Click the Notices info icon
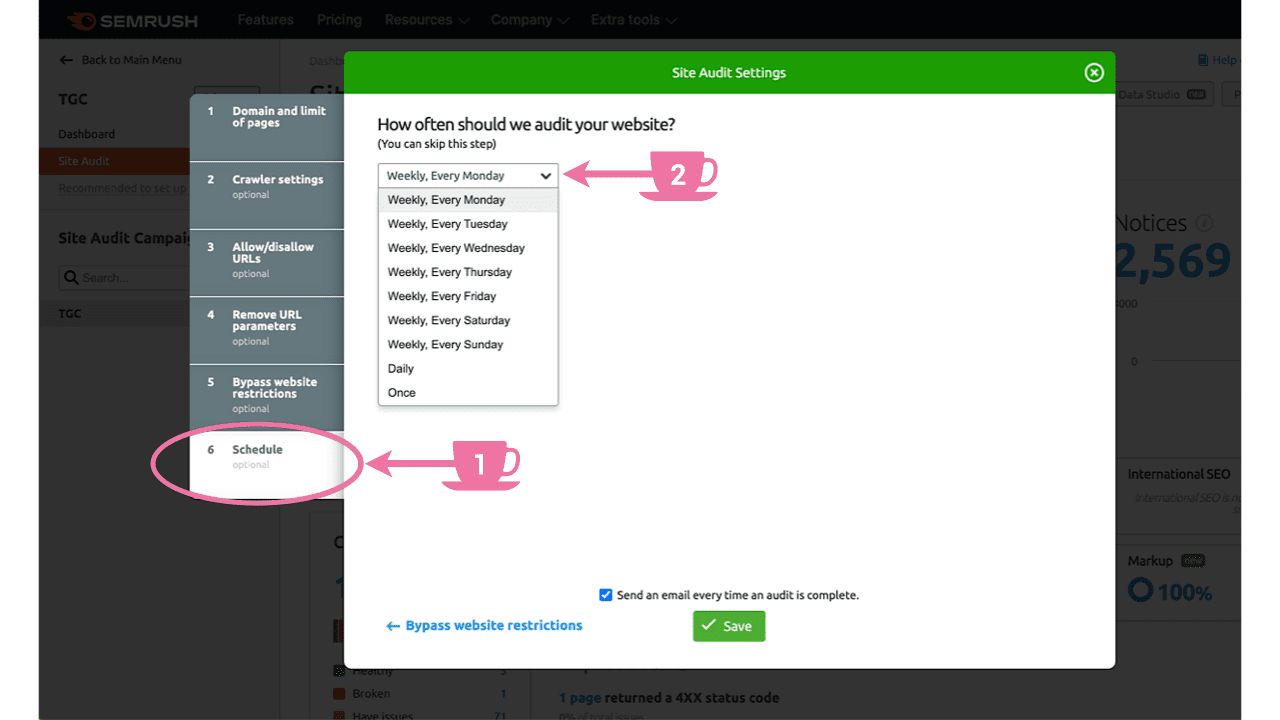The height and width of the screenshot is (720, 1280). [x=1206, y=223]
